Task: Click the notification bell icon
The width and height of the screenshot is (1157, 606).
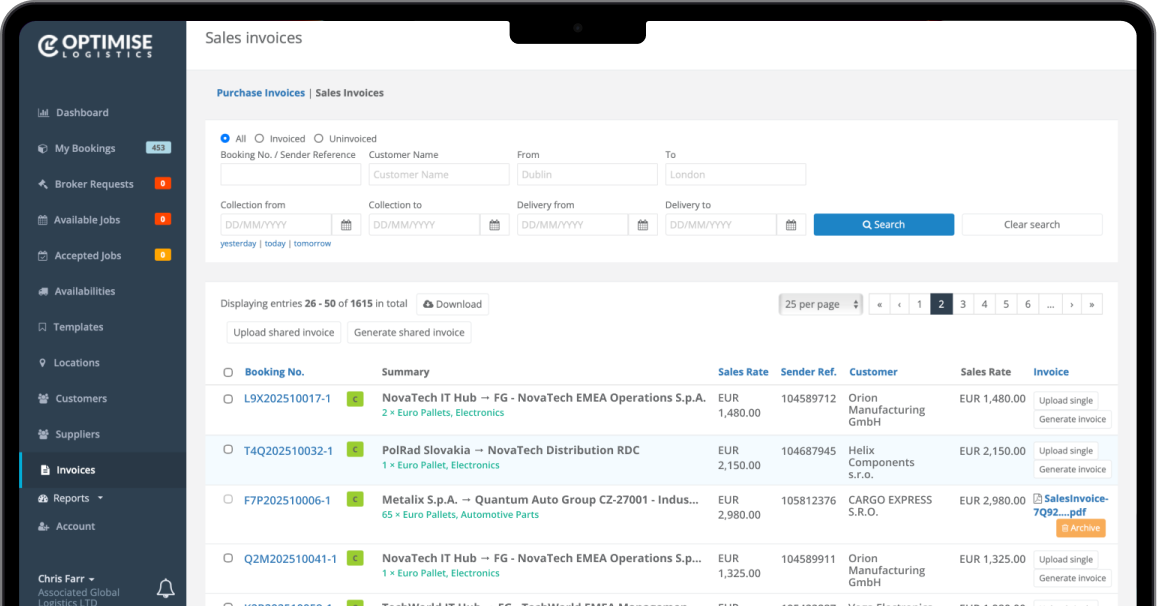Action: pos(166,589)
